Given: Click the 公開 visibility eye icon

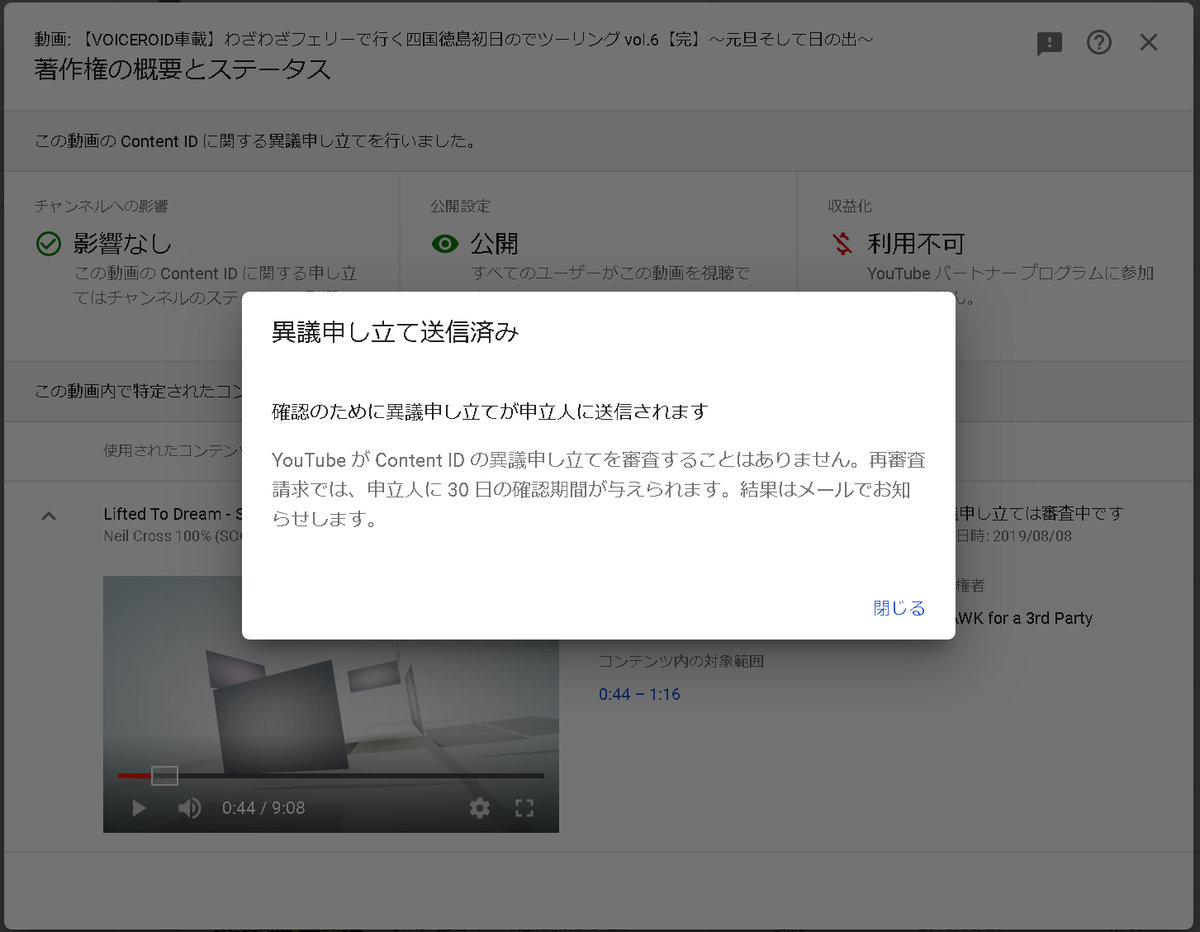Looking at the screenshot, I should tap(445, 244).
